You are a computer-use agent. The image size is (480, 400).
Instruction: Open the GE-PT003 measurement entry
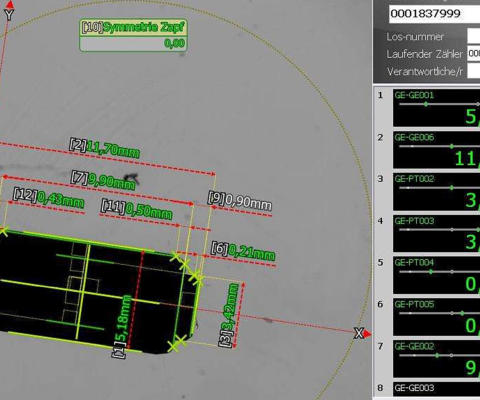[x=436, y=234]
